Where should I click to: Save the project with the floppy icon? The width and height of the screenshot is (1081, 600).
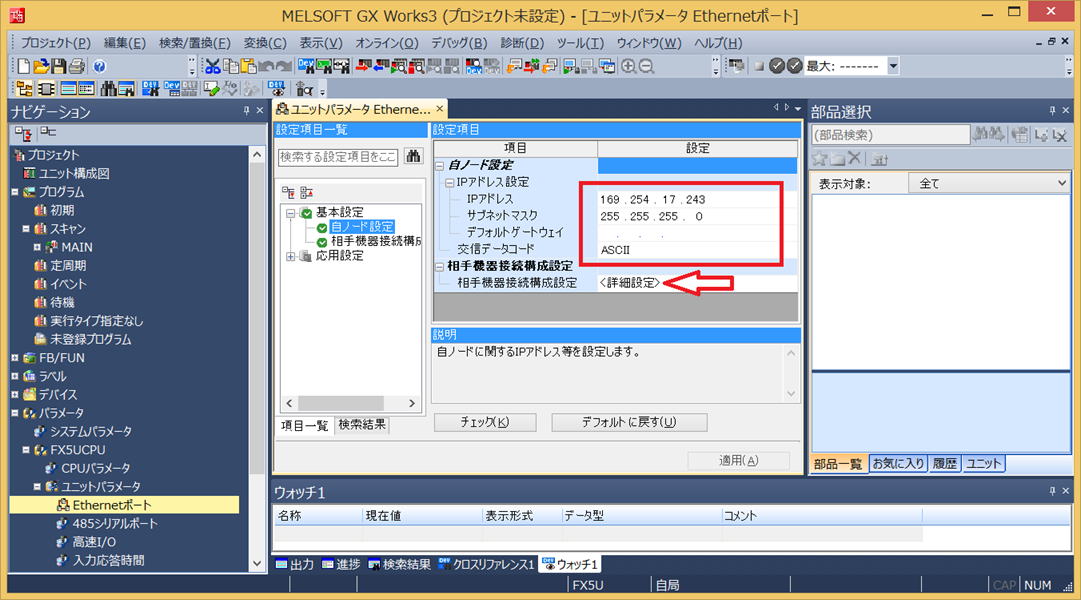tap(59, 66)
